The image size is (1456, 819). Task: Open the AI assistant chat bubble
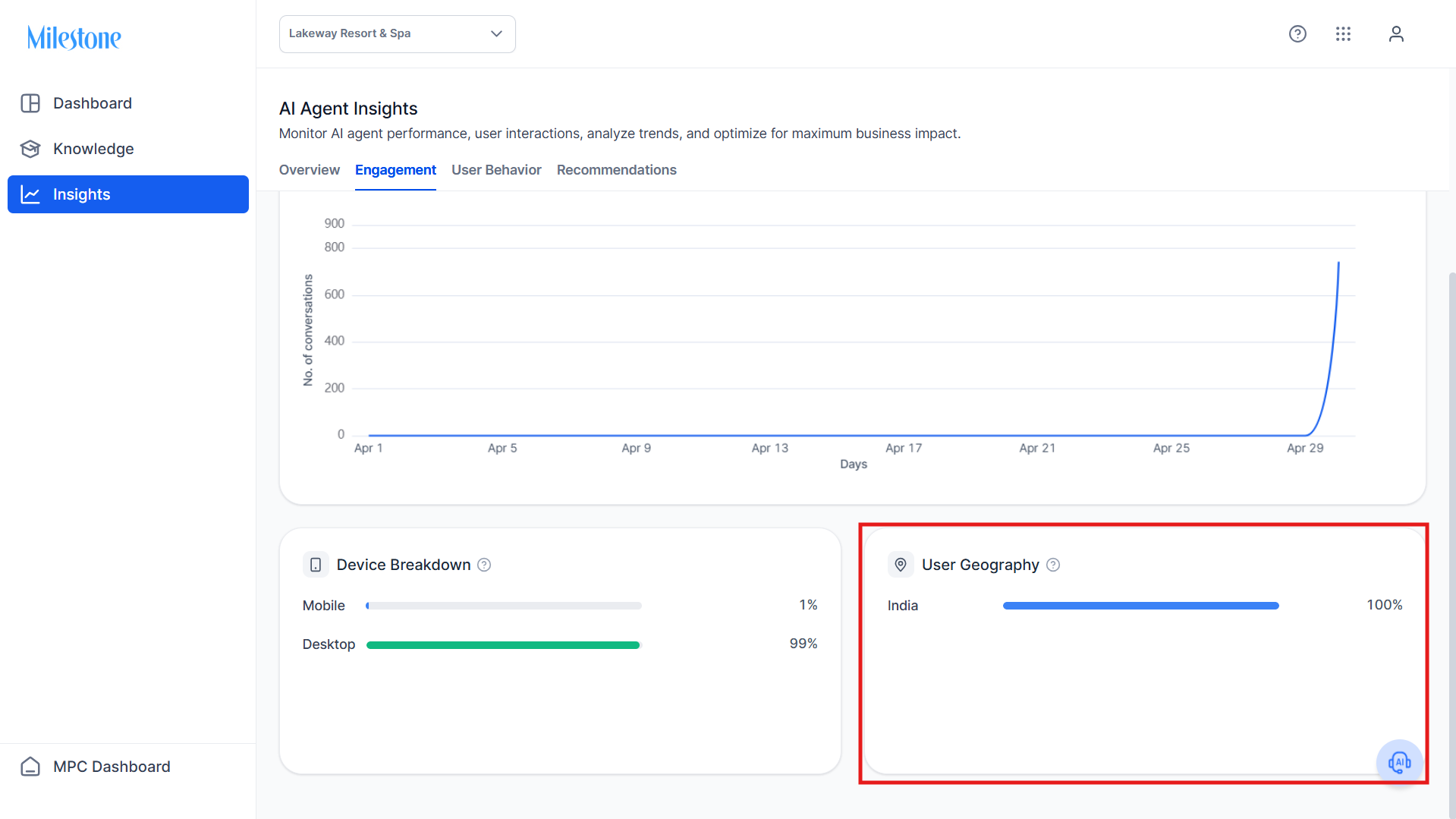coord(1399,762)
